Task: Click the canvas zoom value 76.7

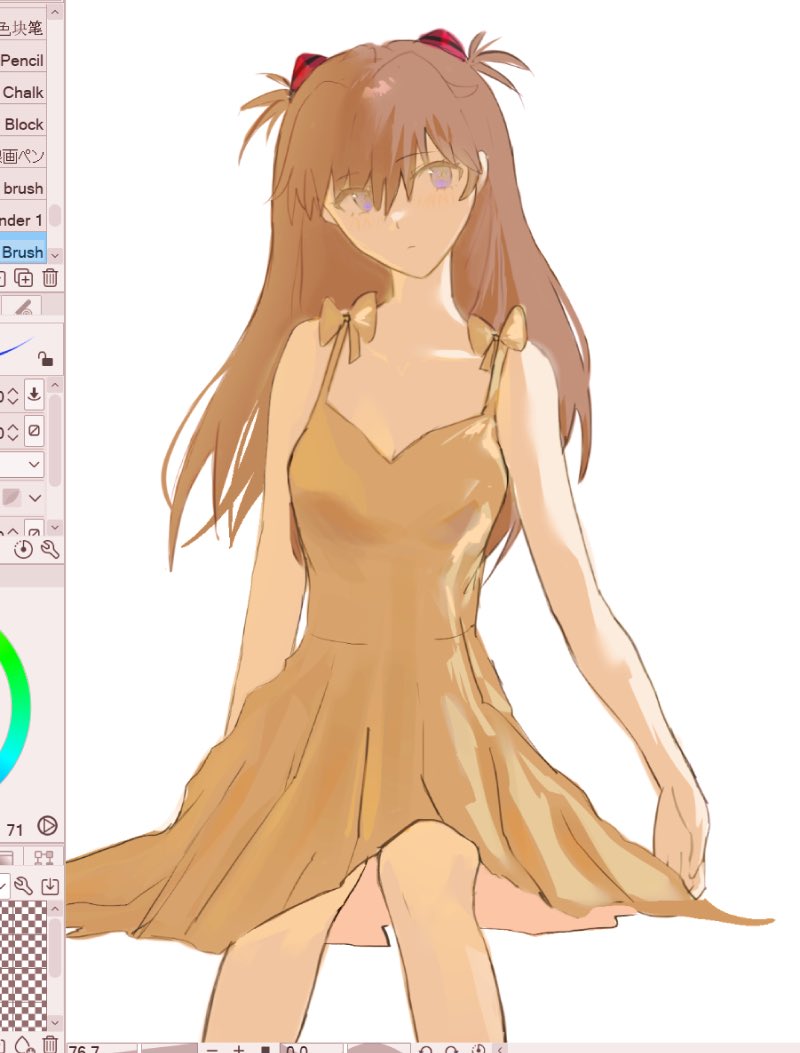Action: [x=85, y=1048]
